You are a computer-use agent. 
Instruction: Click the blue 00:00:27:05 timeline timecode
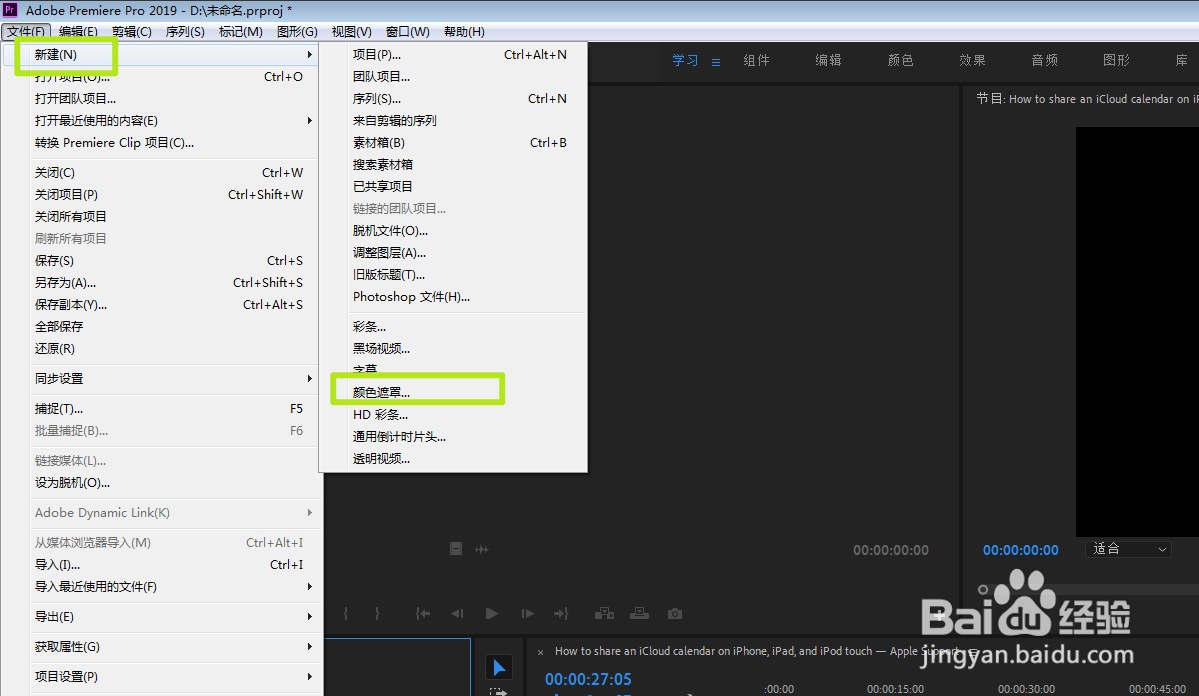(588, 679)
